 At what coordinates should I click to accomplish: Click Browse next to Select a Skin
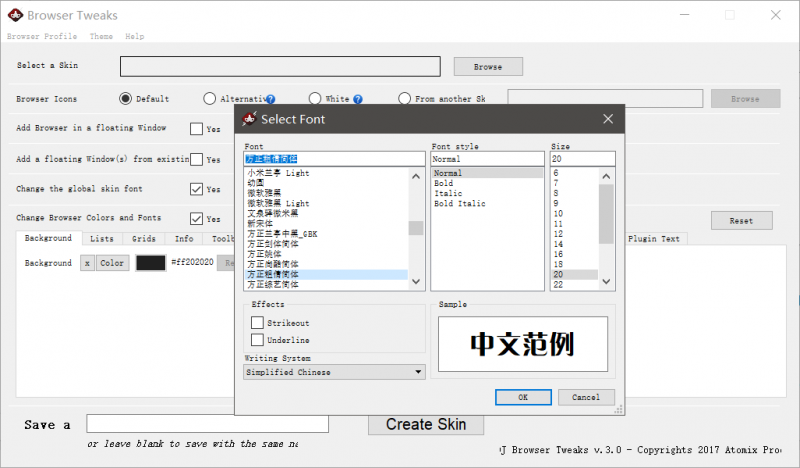(x=488, y=66)
